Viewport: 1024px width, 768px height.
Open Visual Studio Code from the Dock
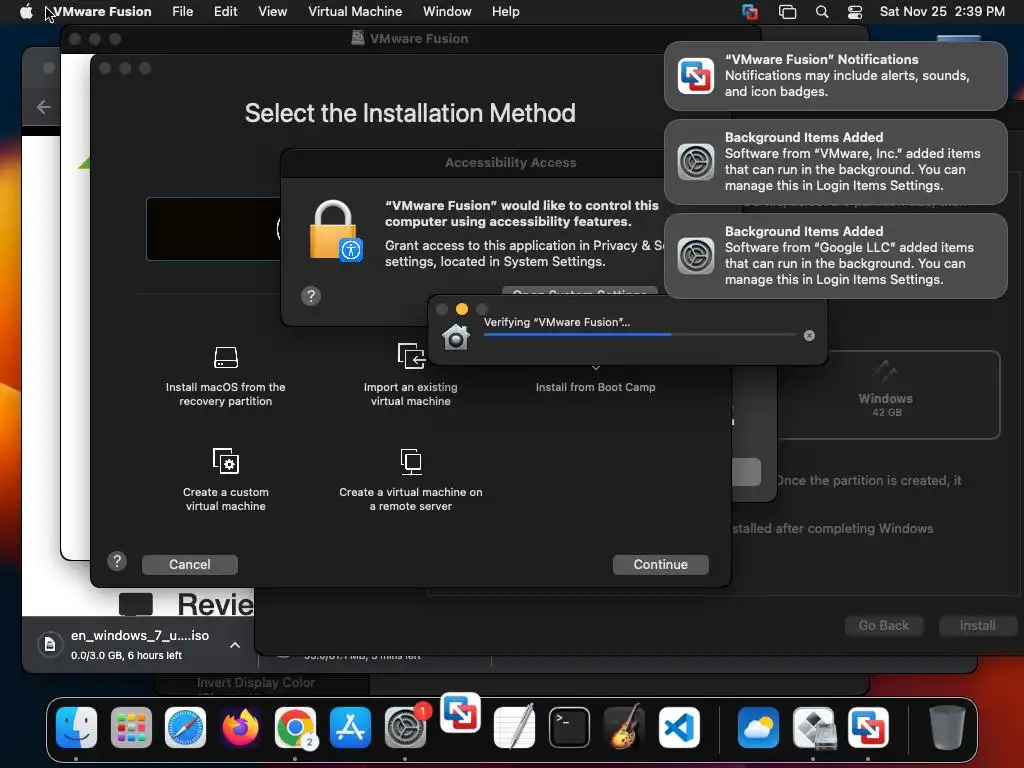[x=679, y=727]
